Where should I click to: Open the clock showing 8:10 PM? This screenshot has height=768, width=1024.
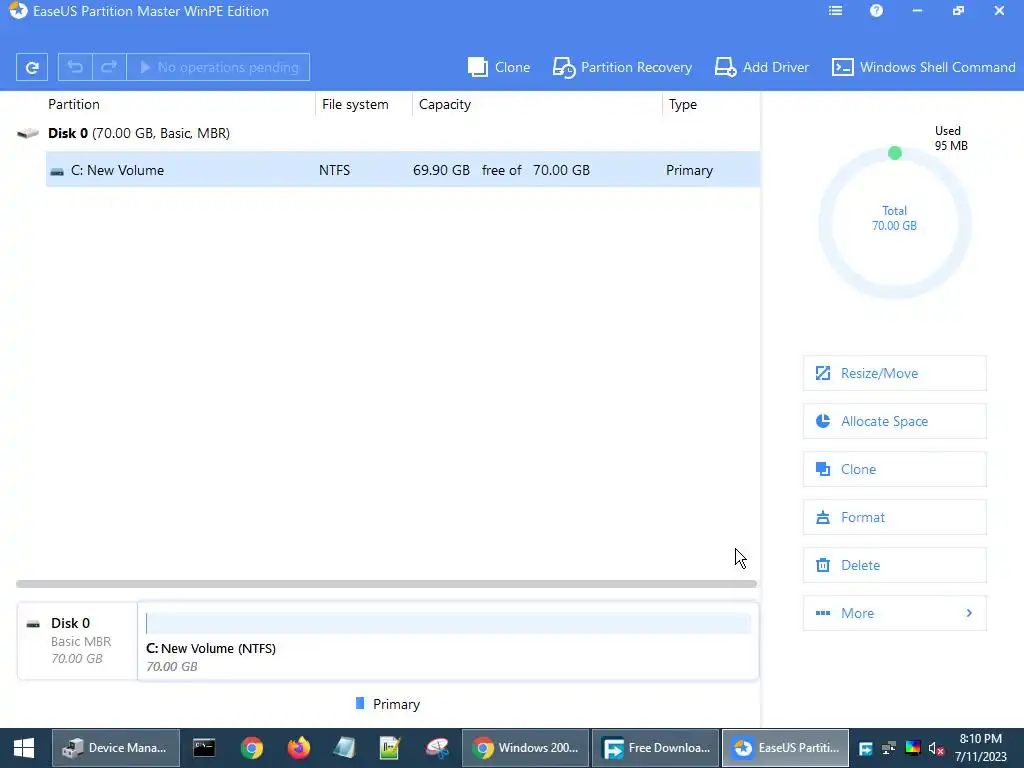(x=980, y=748)
